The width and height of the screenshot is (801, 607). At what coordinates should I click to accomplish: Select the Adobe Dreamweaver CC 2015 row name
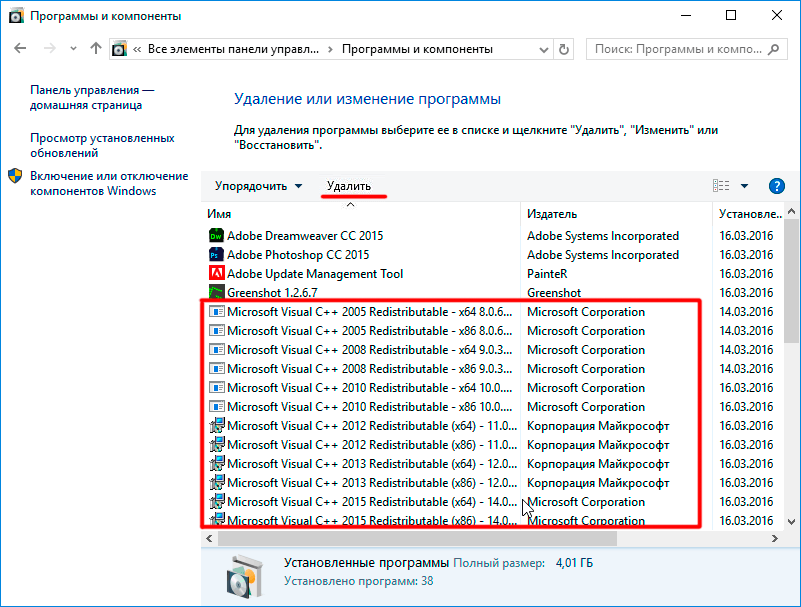tap(305, 236)
